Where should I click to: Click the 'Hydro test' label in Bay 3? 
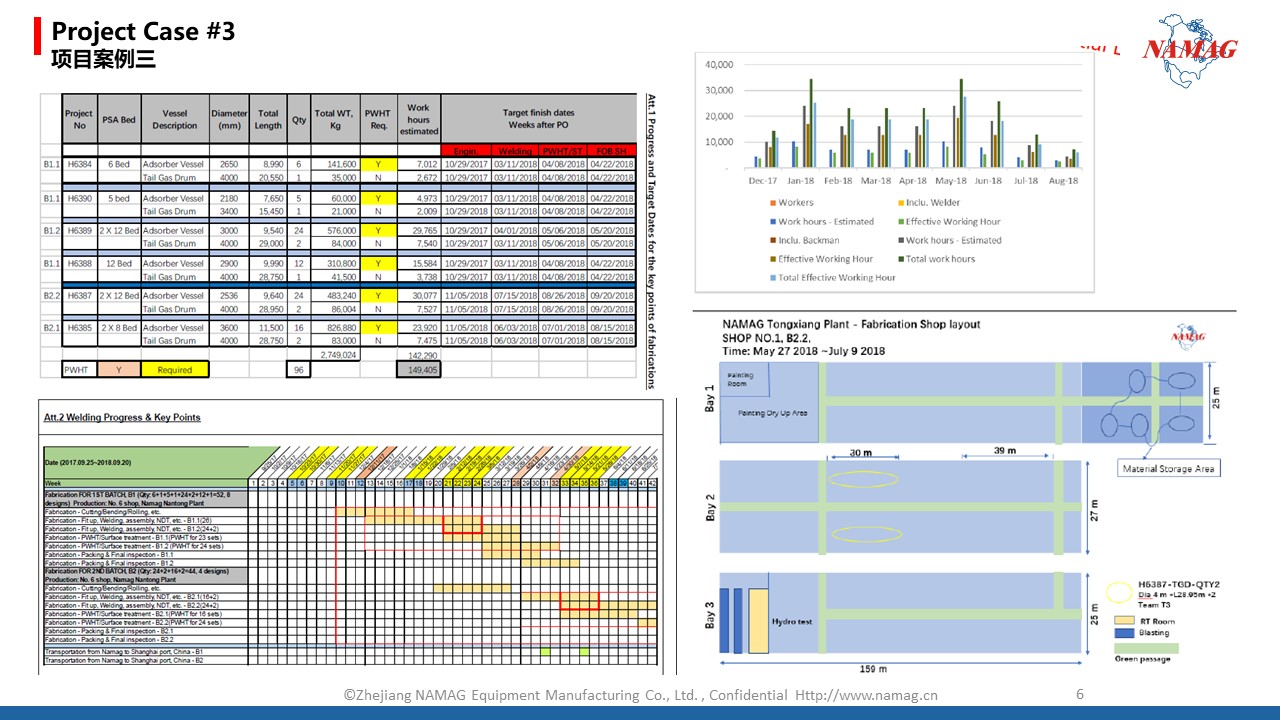point(791,621)
